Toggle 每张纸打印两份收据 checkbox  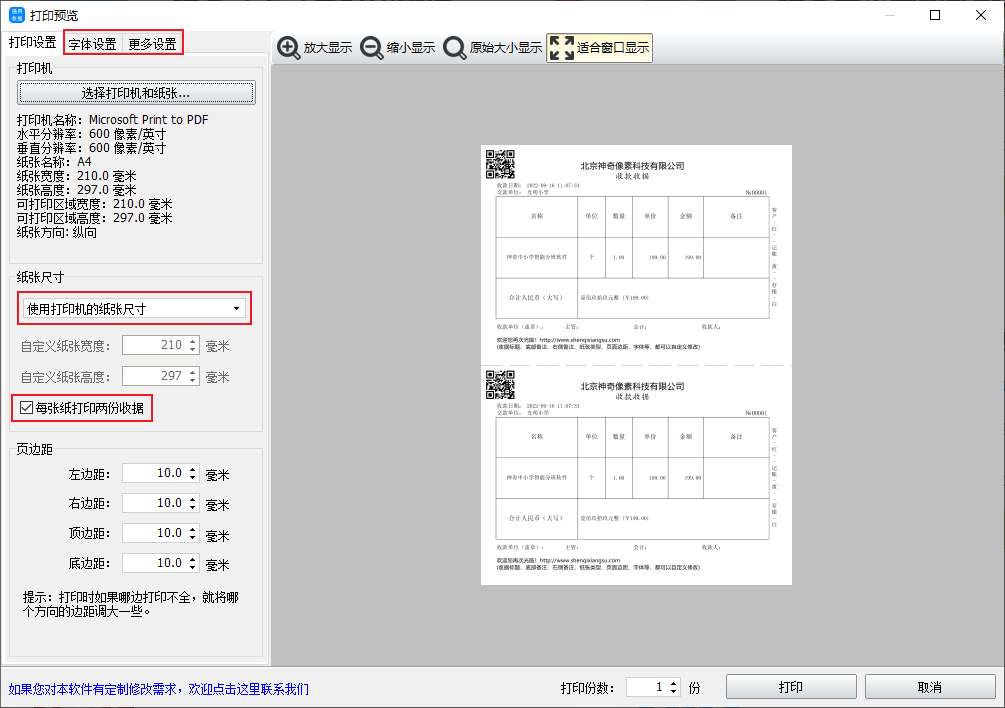(27, 408)
